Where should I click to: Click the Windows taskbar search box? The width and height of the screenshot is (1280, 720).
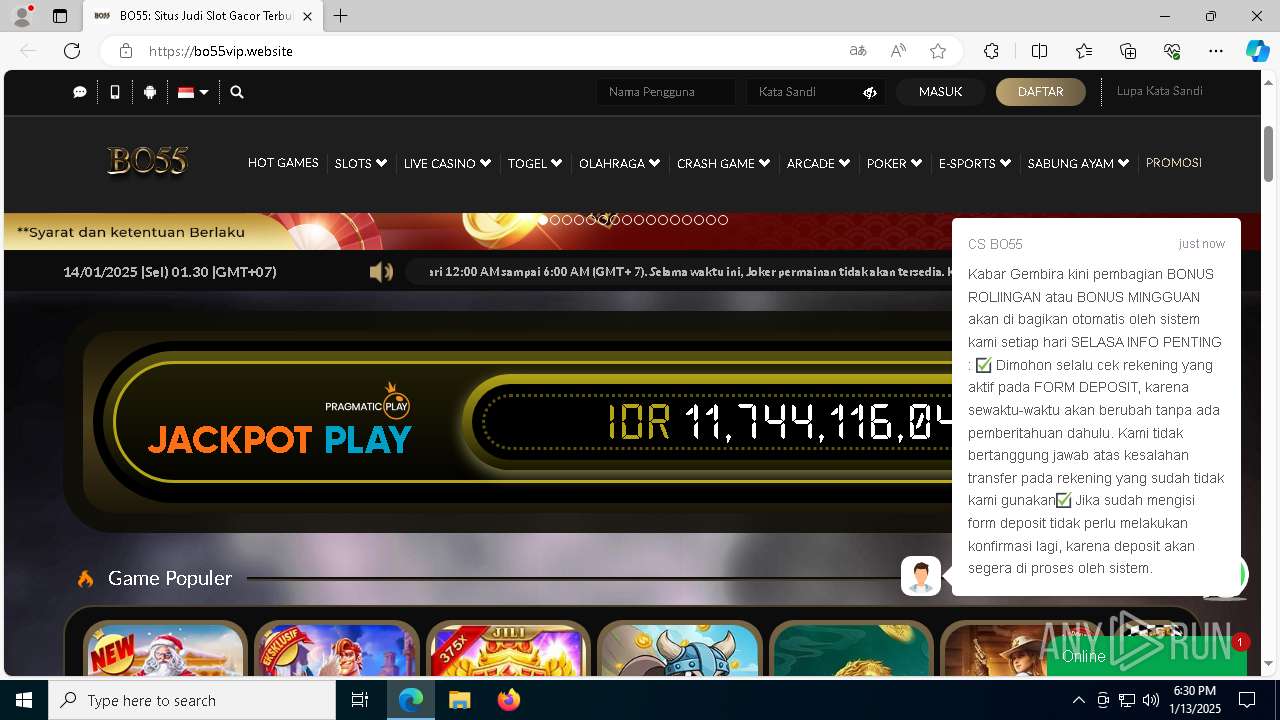coord(192,700)
